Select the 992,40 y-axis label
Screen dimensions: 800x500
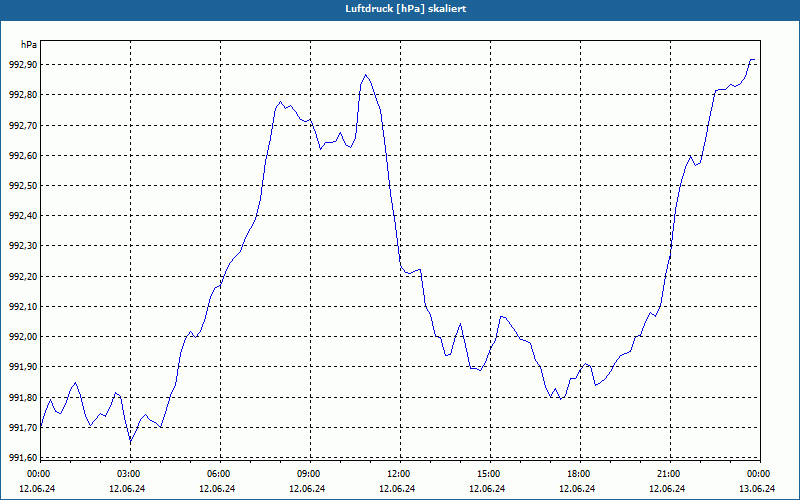point(23,216)
